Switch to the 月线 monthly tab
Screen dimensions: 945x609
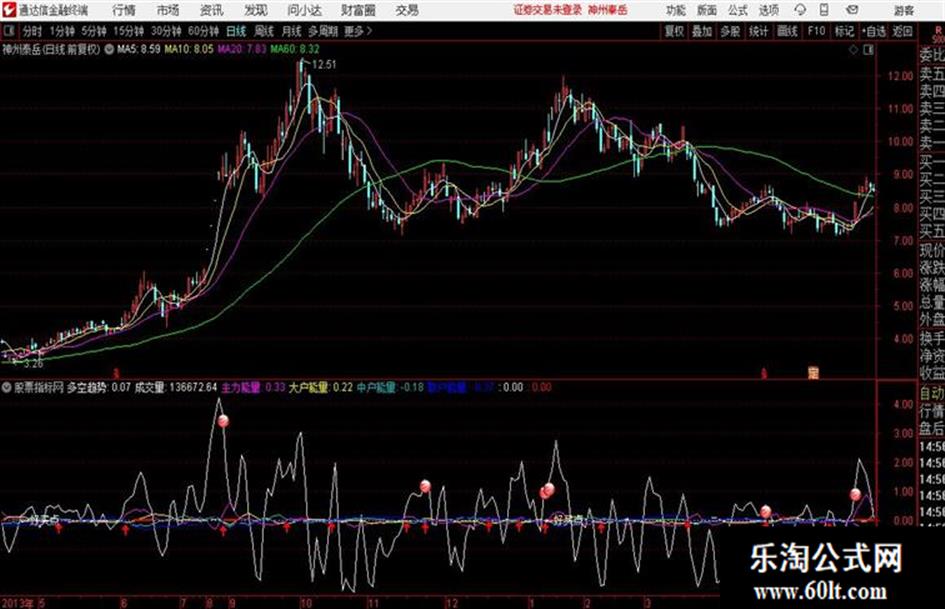click(292, 31)
